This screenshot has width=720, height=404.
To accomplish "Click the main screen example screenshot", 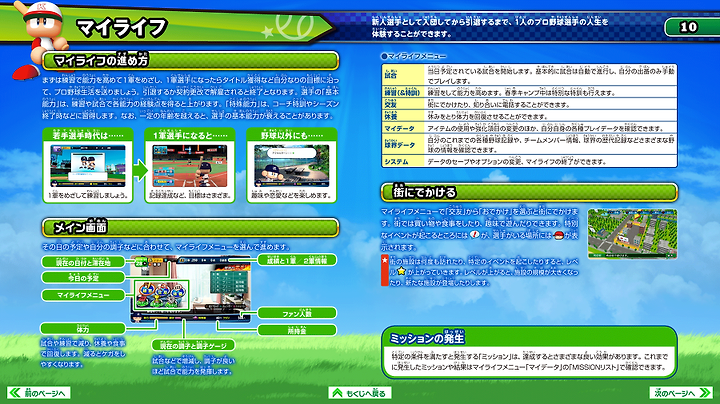I will [191, 289].
